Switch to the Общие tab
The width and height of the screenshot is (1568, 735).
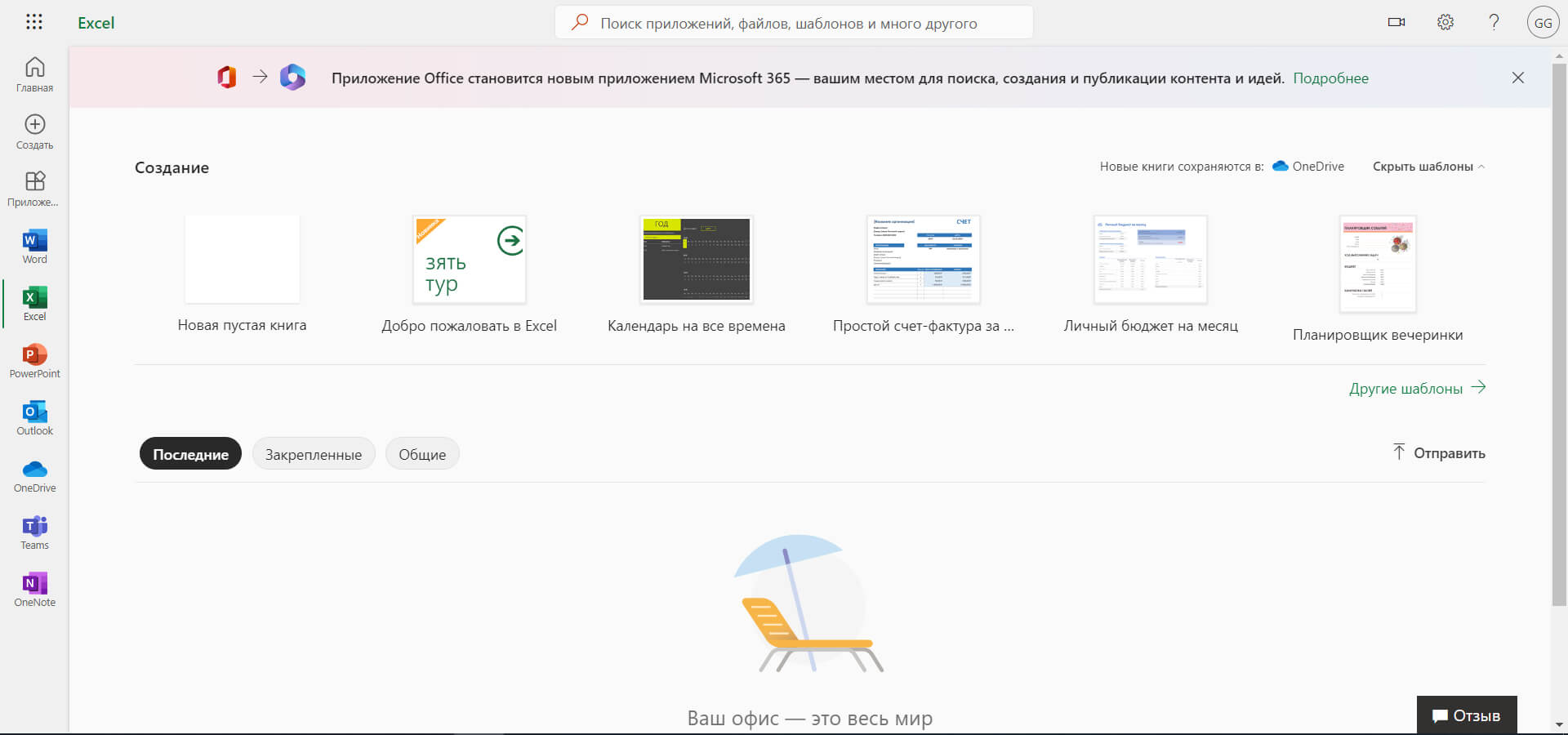[421, 454]
